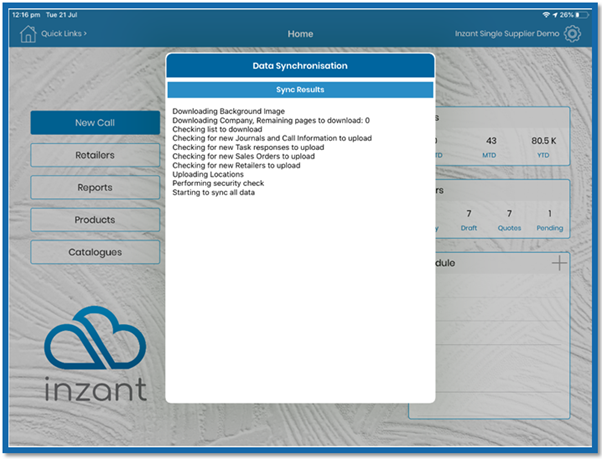
Task: Tap the Wi-Fi status icon
Action: pyautogui.click(x=546, y=15)
